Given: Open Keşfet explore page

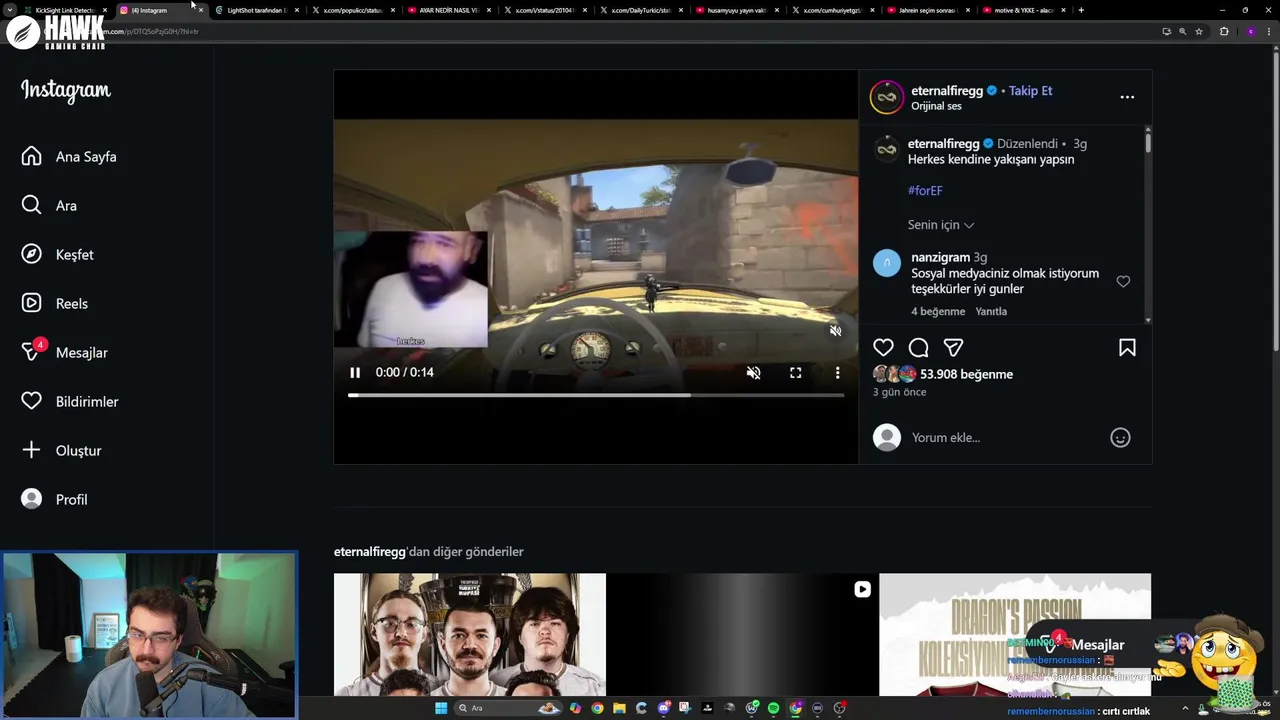Looking at the screenshot, I should point(57,255).
